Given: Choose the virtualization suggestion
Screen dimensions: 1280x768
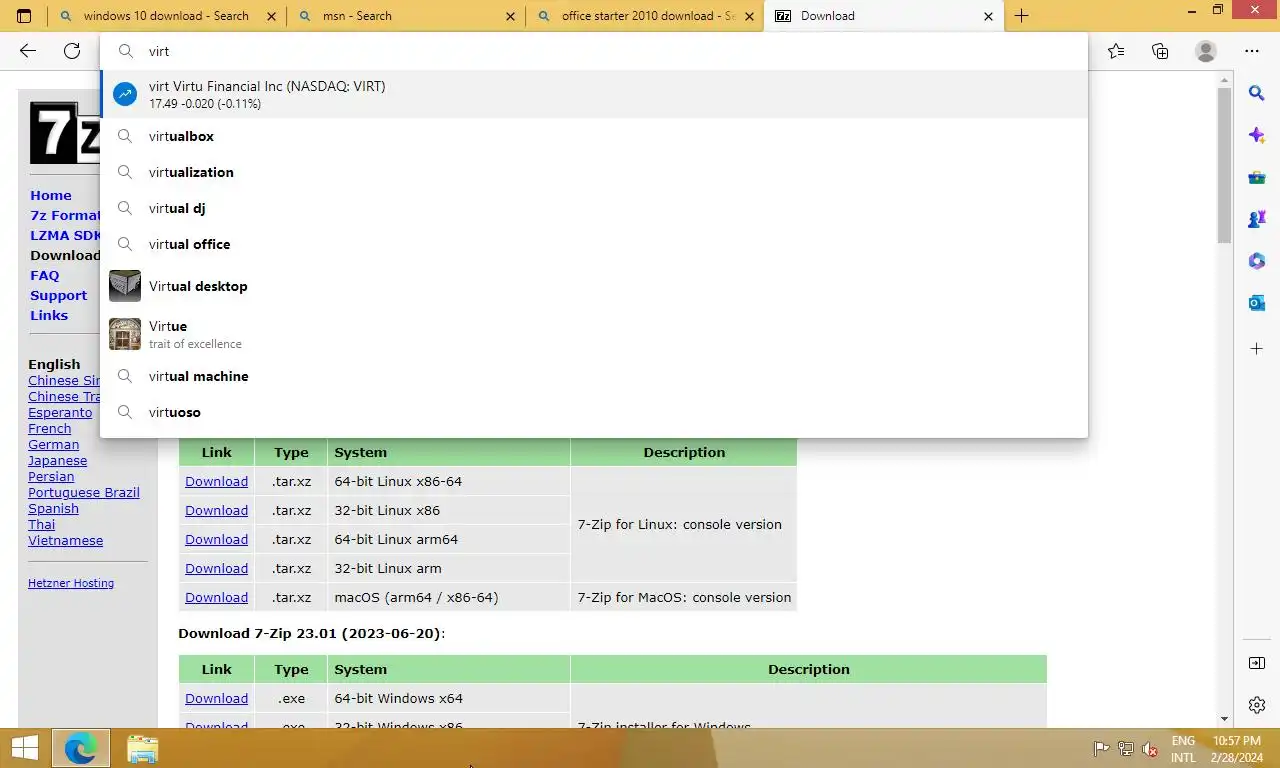Looking at the screenshot, I should (594, 172).
